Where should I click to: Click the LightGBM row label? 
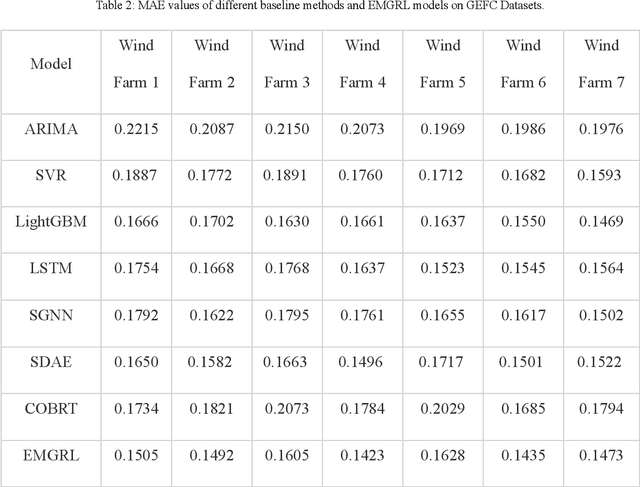point(51,221)
